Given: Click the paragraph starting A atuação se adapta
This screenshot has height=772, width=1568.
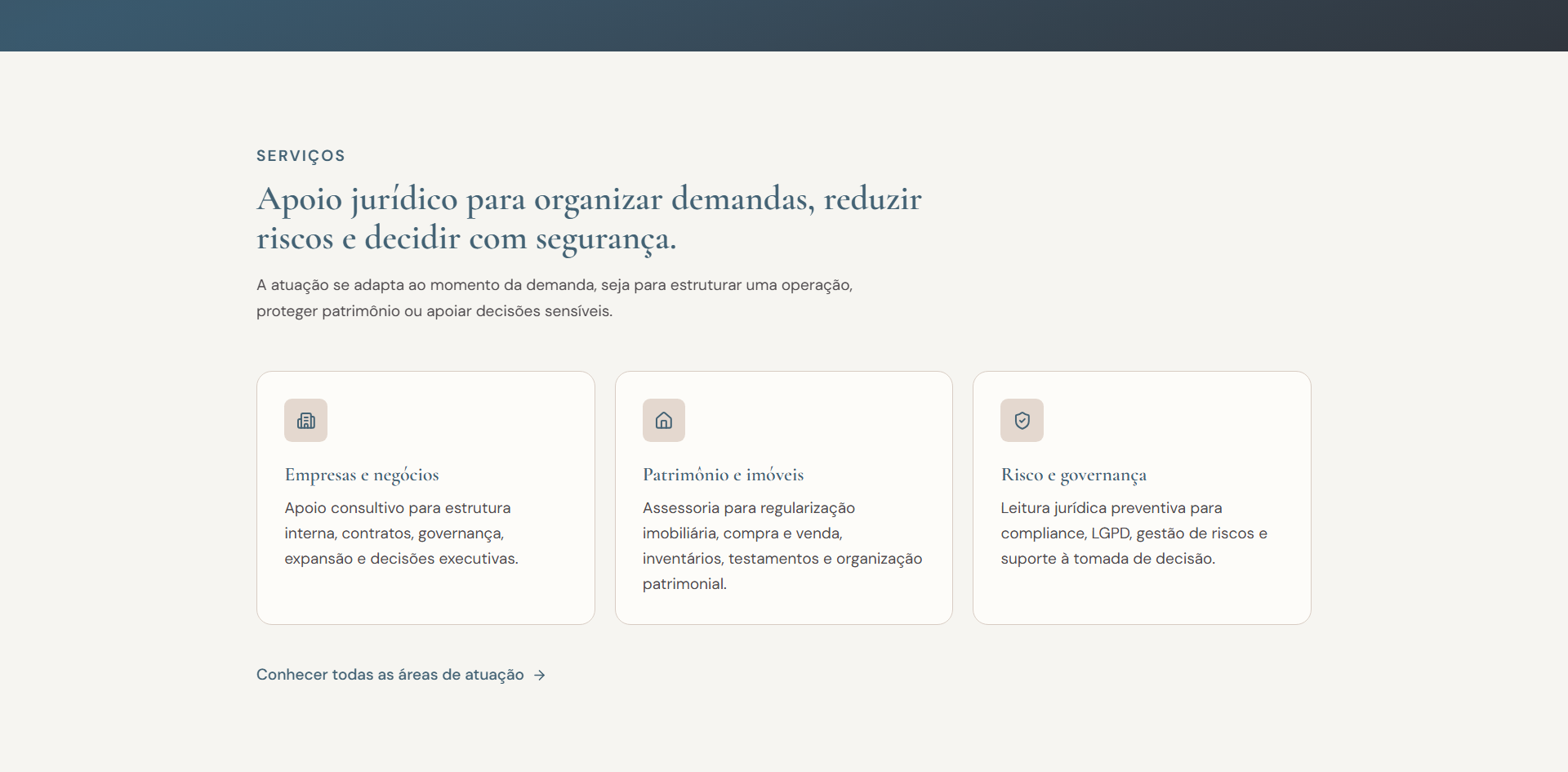Looking at the screenshot, I should 555,298.
